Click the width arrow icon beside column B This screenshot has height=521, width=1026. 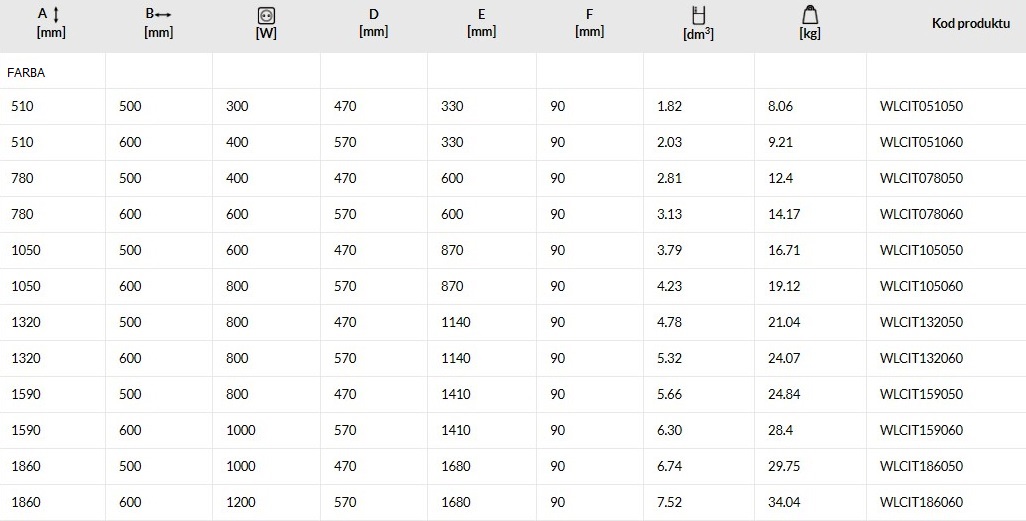(x=164, y=14)
